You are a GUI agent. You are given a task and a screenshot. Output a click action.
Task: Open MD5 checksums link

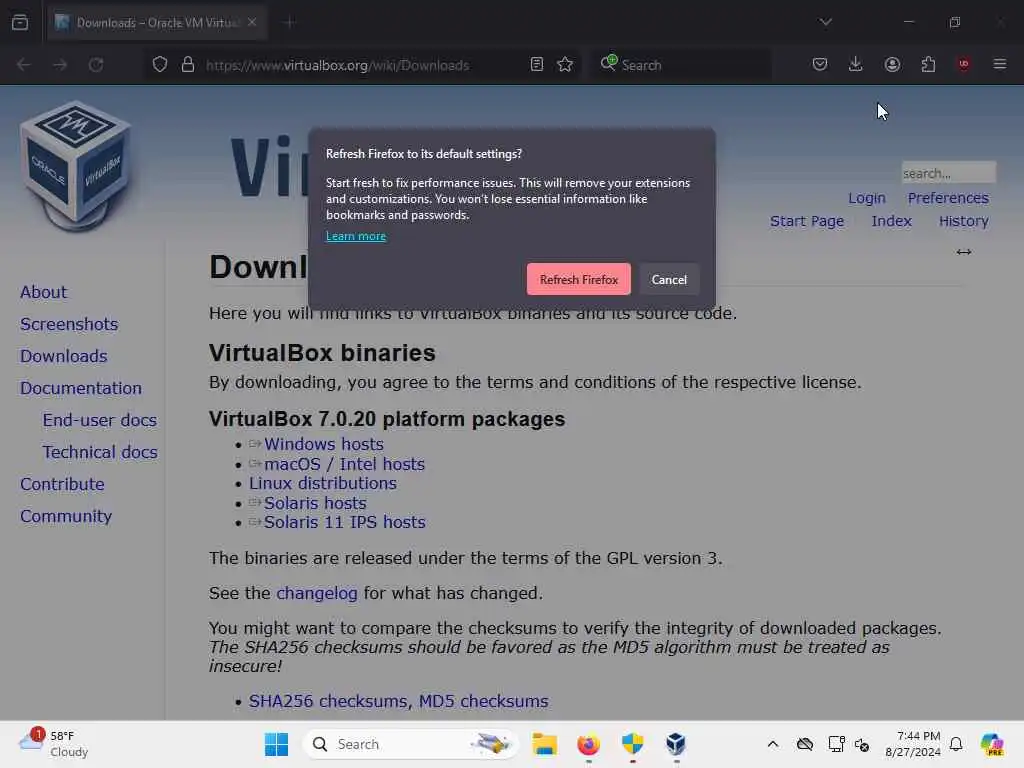483,701
